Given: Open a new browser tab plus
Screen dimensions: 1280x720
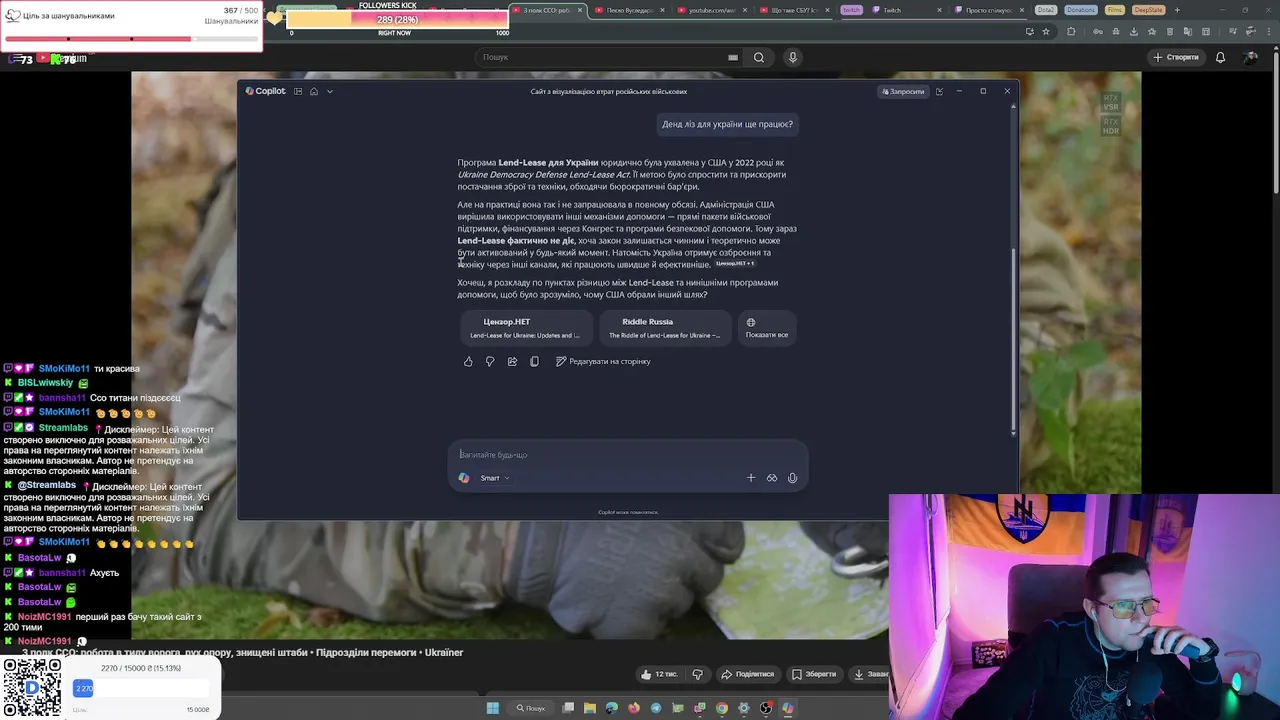Looking at the screenshot, I should [x=1177, y=10].
